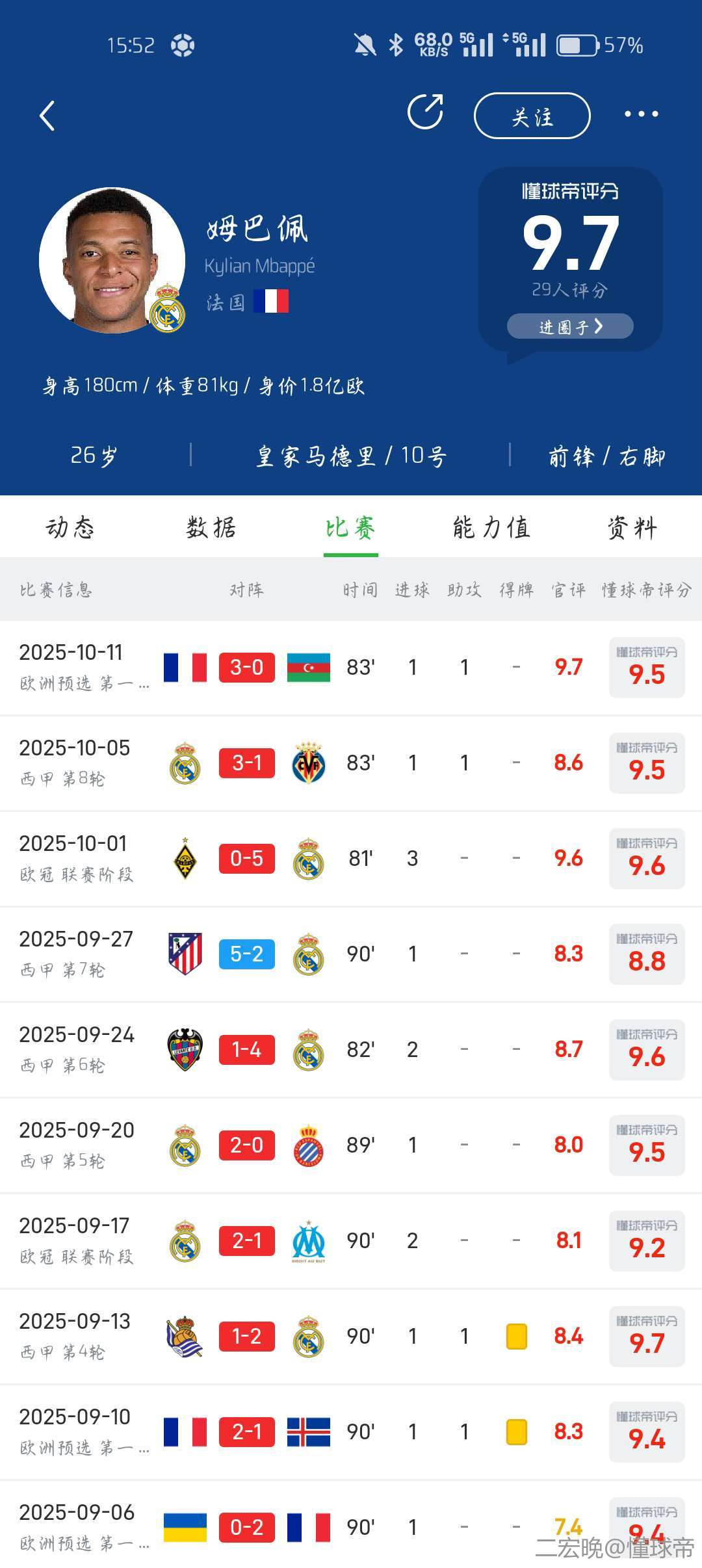The image size is (702, 1568).
Task: Open the three-dot more menu
Action: coord(641,114)
